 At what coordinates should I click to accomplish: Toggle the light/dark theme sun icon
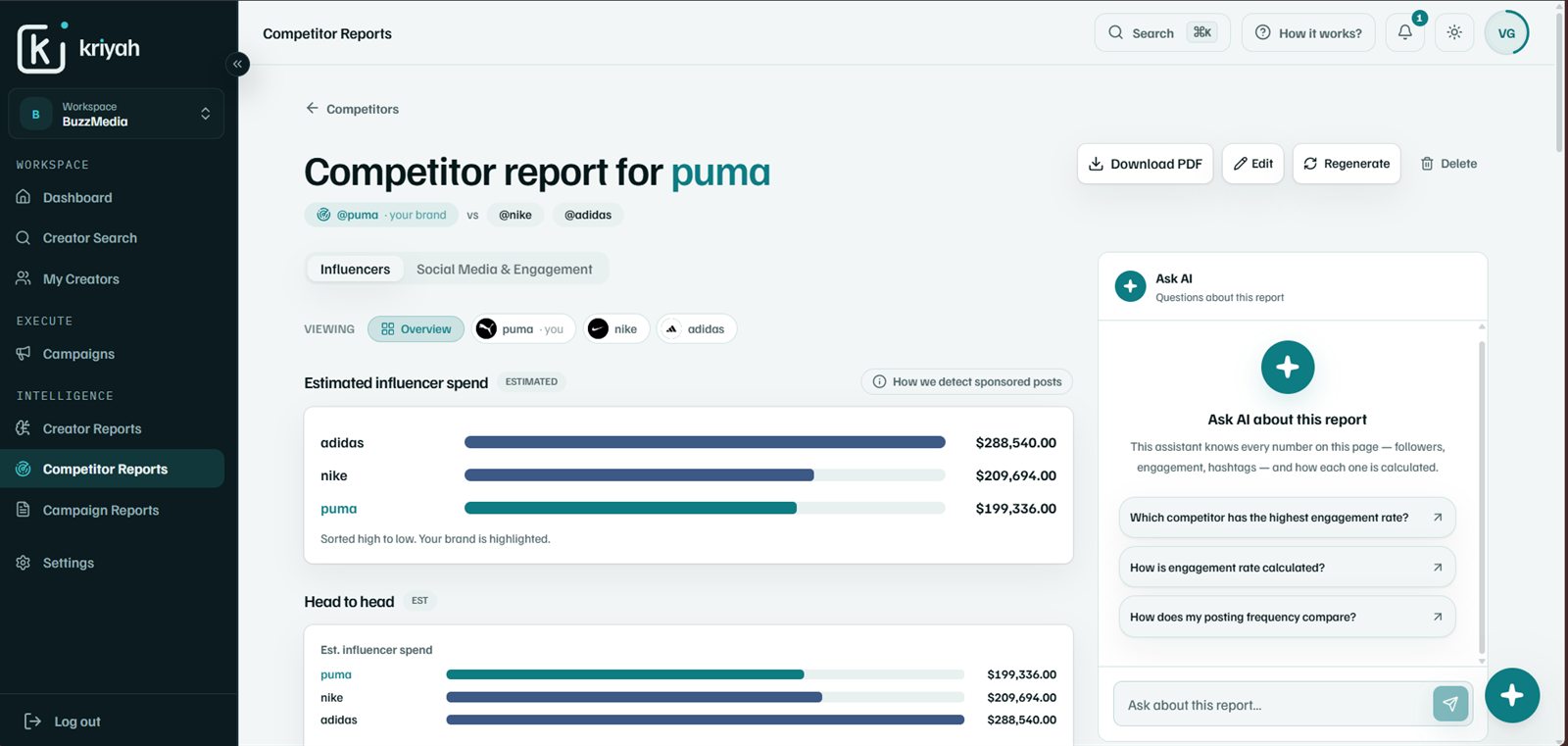tap(1454, 32)
